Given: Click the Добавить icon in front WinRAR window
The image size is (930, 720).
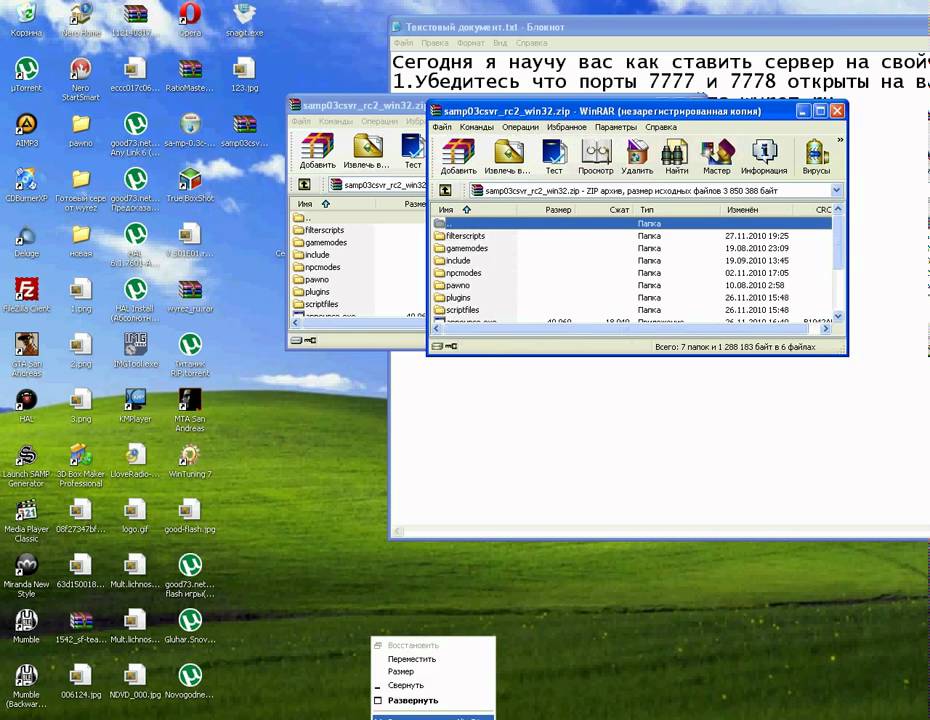Looking at the screenshot, I should (x=458, y=156).
